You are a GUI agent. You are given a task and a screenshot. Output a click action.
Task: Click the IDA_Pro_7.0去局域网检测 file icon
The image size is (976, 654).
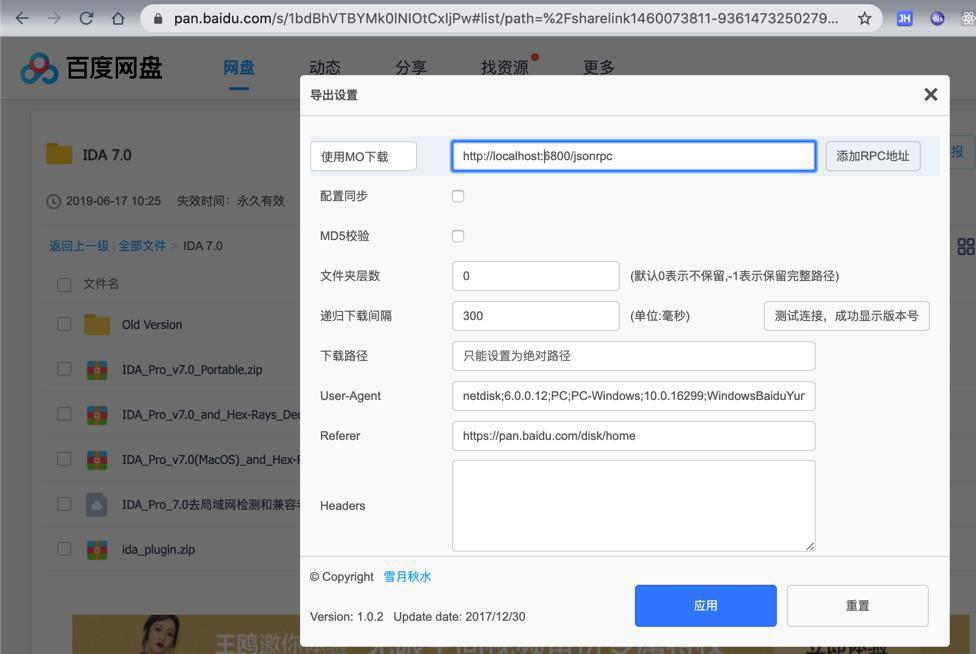pyautogui.click(x=96, y=505)
